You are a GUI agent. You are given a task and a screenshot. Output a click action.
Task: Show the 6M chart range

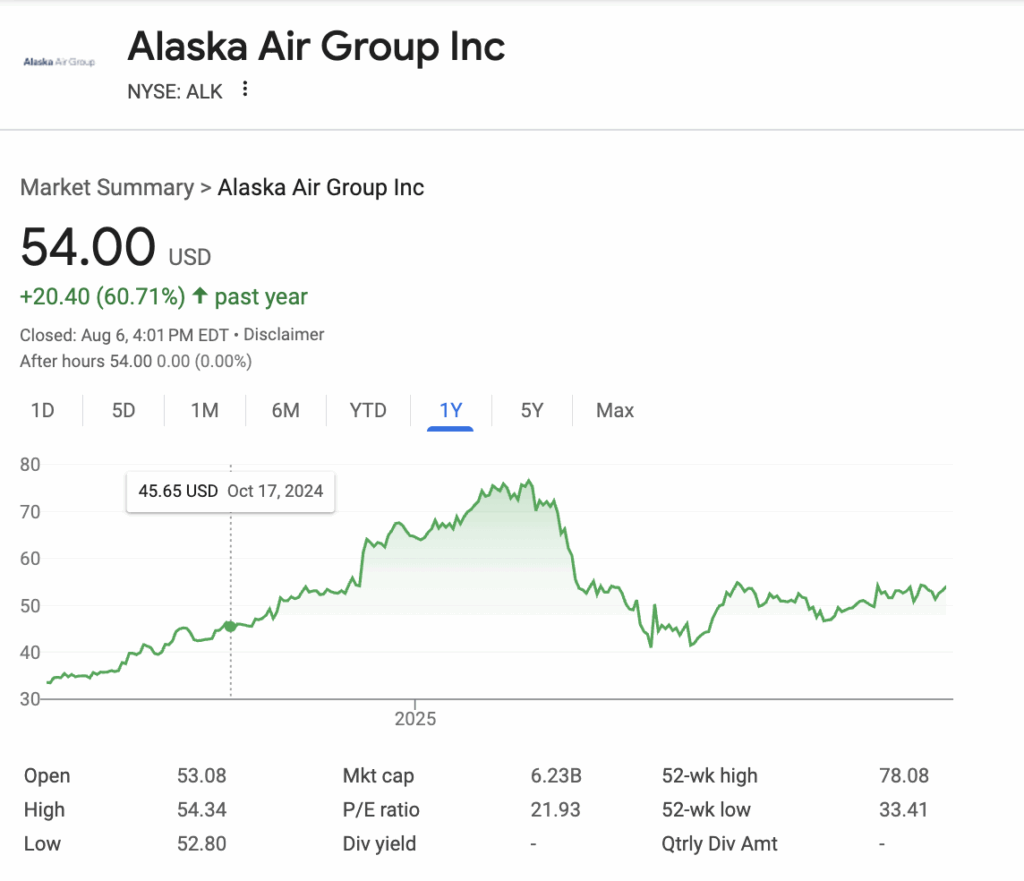click(285, 410)
